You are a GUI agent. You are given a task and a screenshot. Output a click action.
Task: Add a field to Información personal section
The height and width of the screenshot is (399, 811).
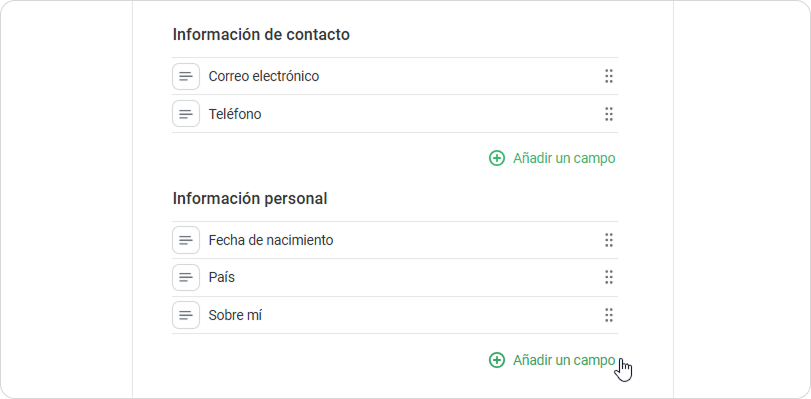[x=552, y=360]
